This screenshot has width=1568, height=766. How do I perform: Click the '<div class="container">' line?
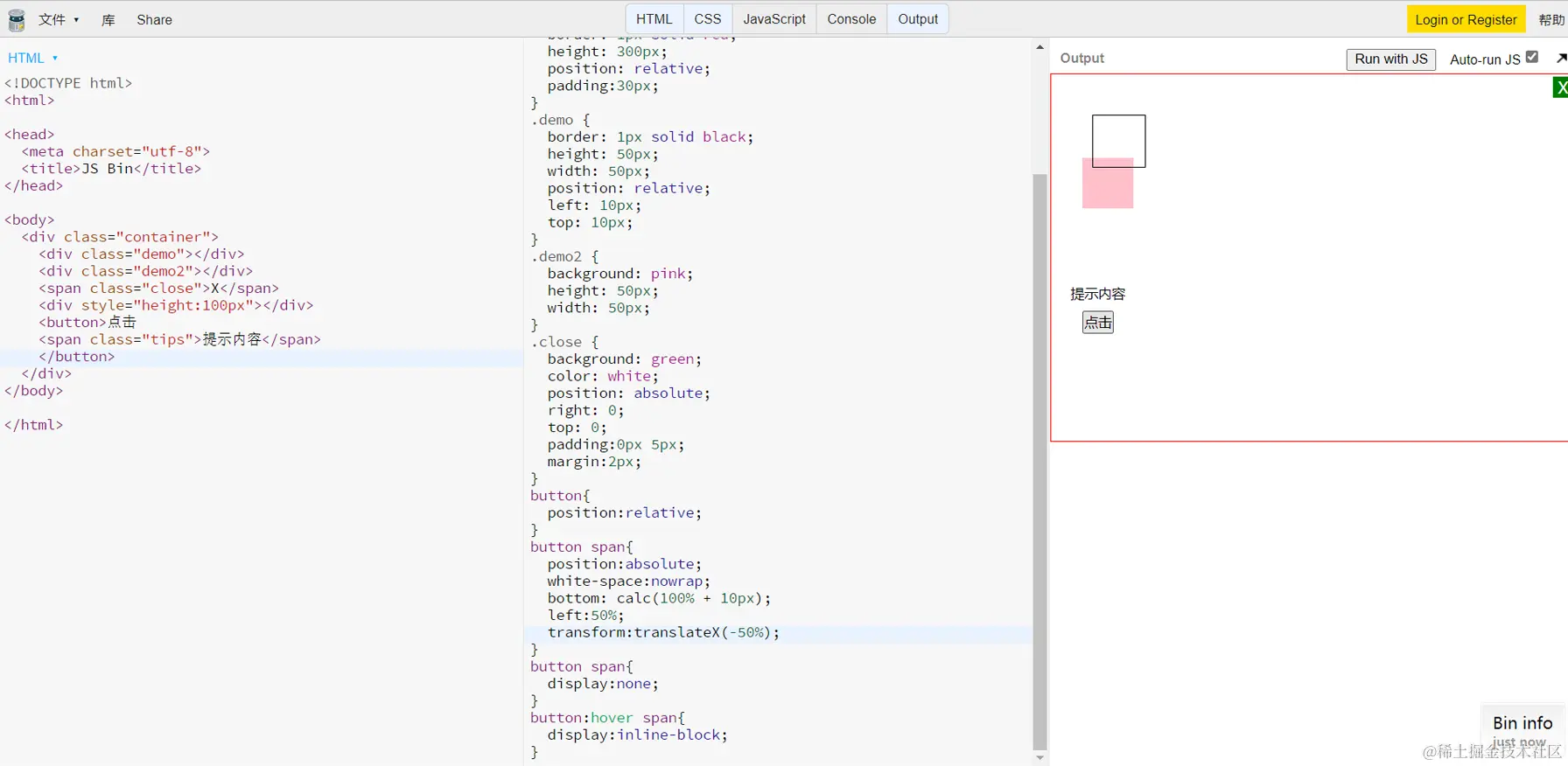tap(120, 237)
